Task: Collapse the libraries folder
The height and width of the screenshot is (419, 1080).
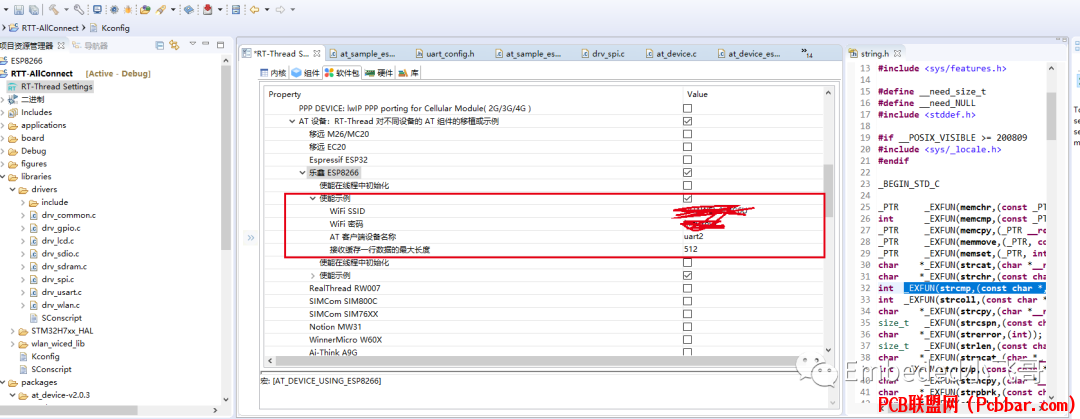Action: point(3,176)
